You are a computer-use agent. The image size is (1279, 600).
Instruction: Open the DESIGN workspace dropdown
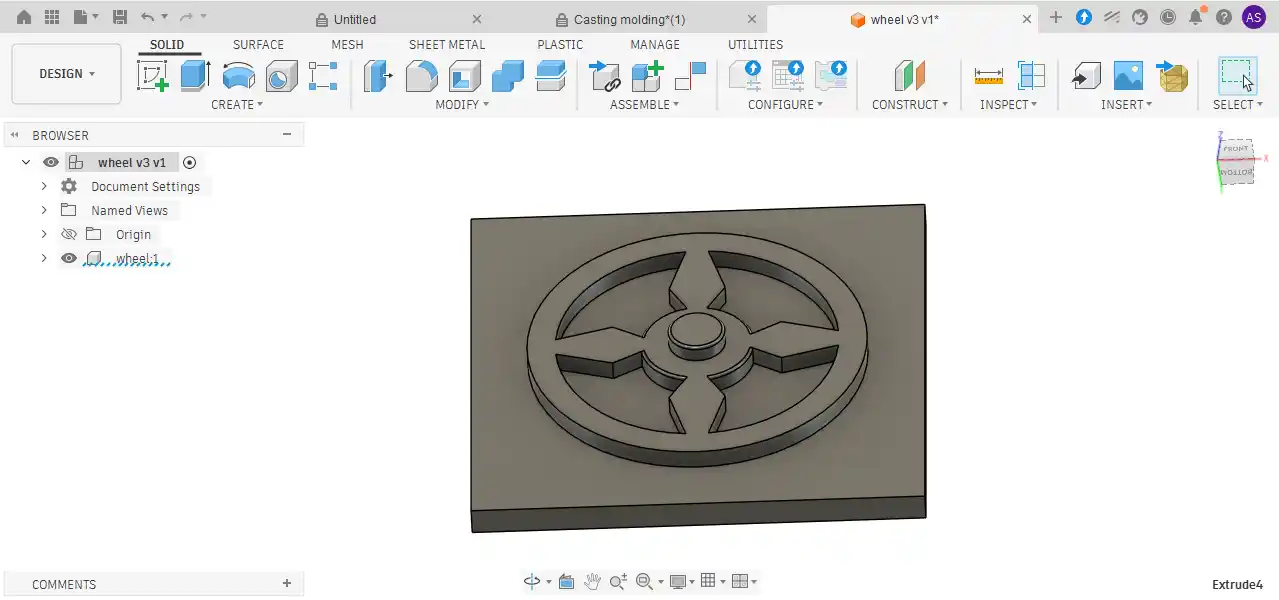tap(67, 74)
